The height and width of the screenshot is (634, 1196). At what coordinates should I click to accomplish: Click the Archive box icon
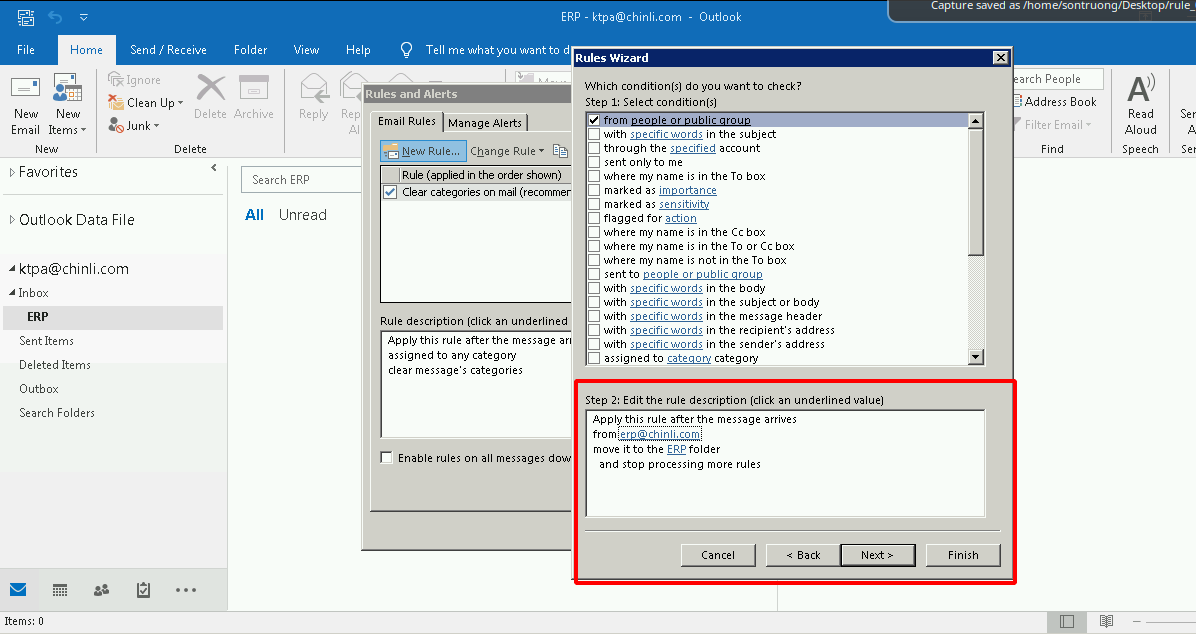pos(254,89)
